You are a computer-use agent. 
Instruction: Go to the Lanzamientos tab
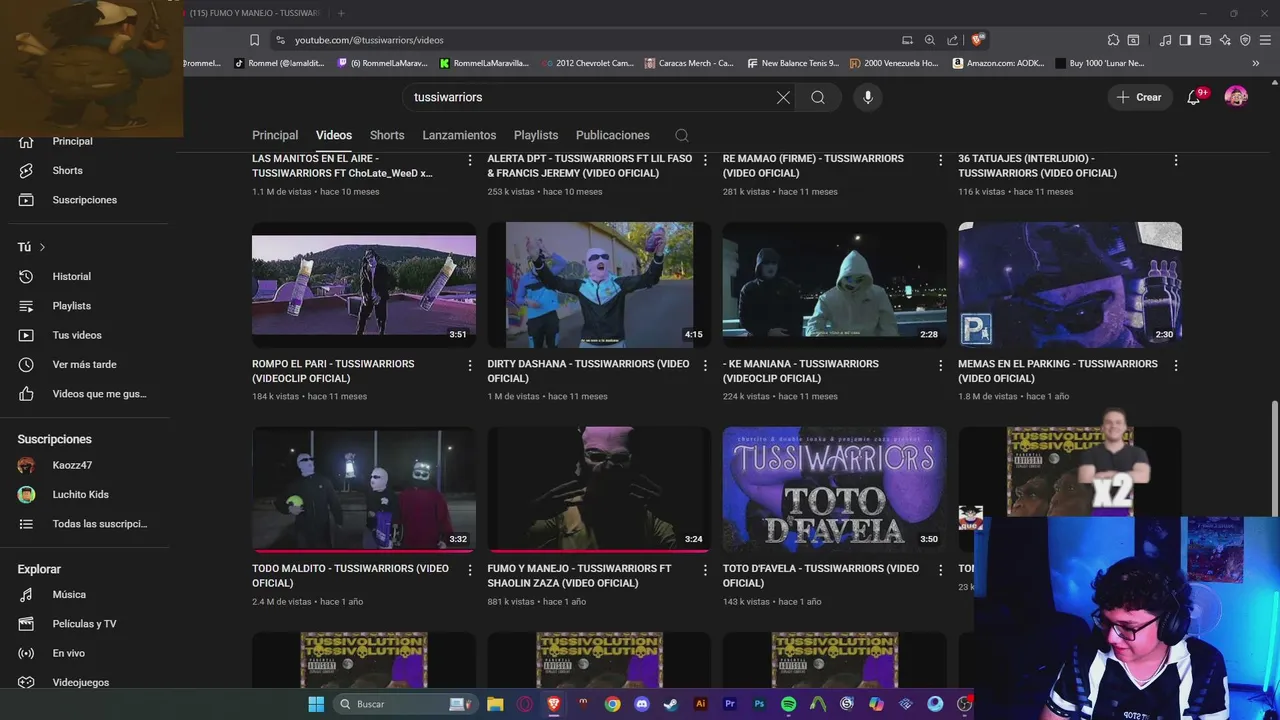pyautogui.click(x=459, y=135)
